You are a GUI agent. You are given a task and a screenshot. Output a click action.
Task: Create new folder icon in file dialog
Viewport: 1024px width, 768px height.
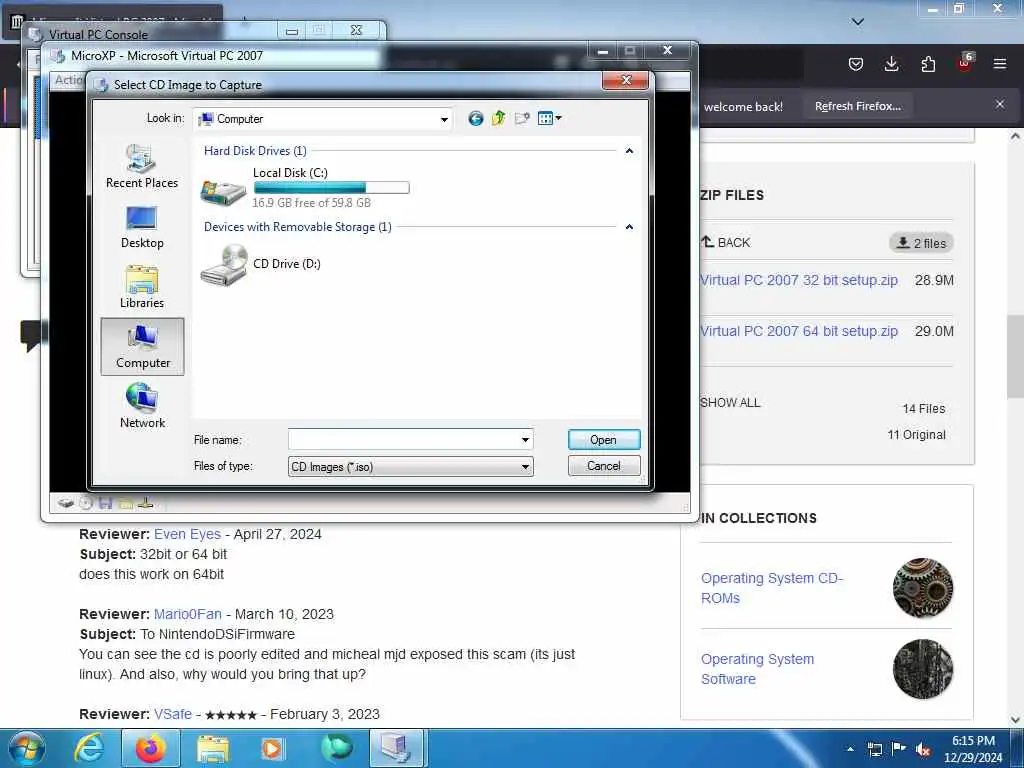point(522,118)
